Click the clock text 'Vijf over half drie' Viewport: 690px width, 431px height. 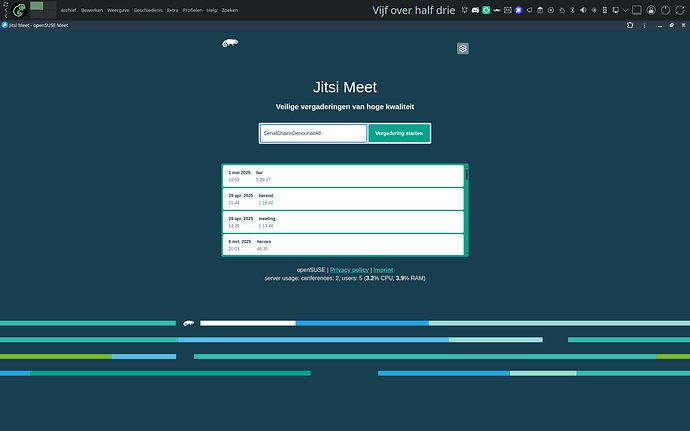coord(414,10)
